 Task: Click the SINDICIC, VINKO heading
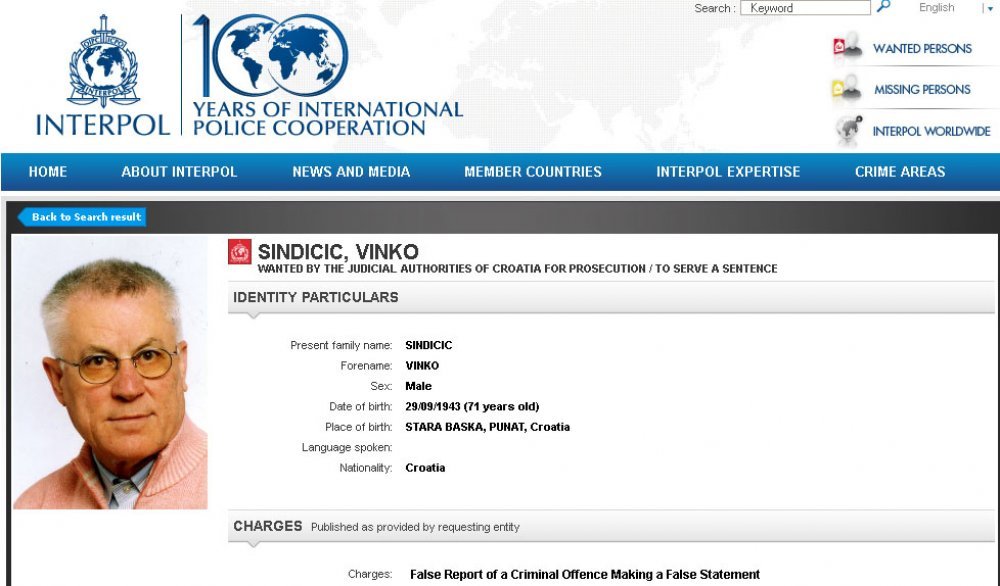tap(338, 252)
